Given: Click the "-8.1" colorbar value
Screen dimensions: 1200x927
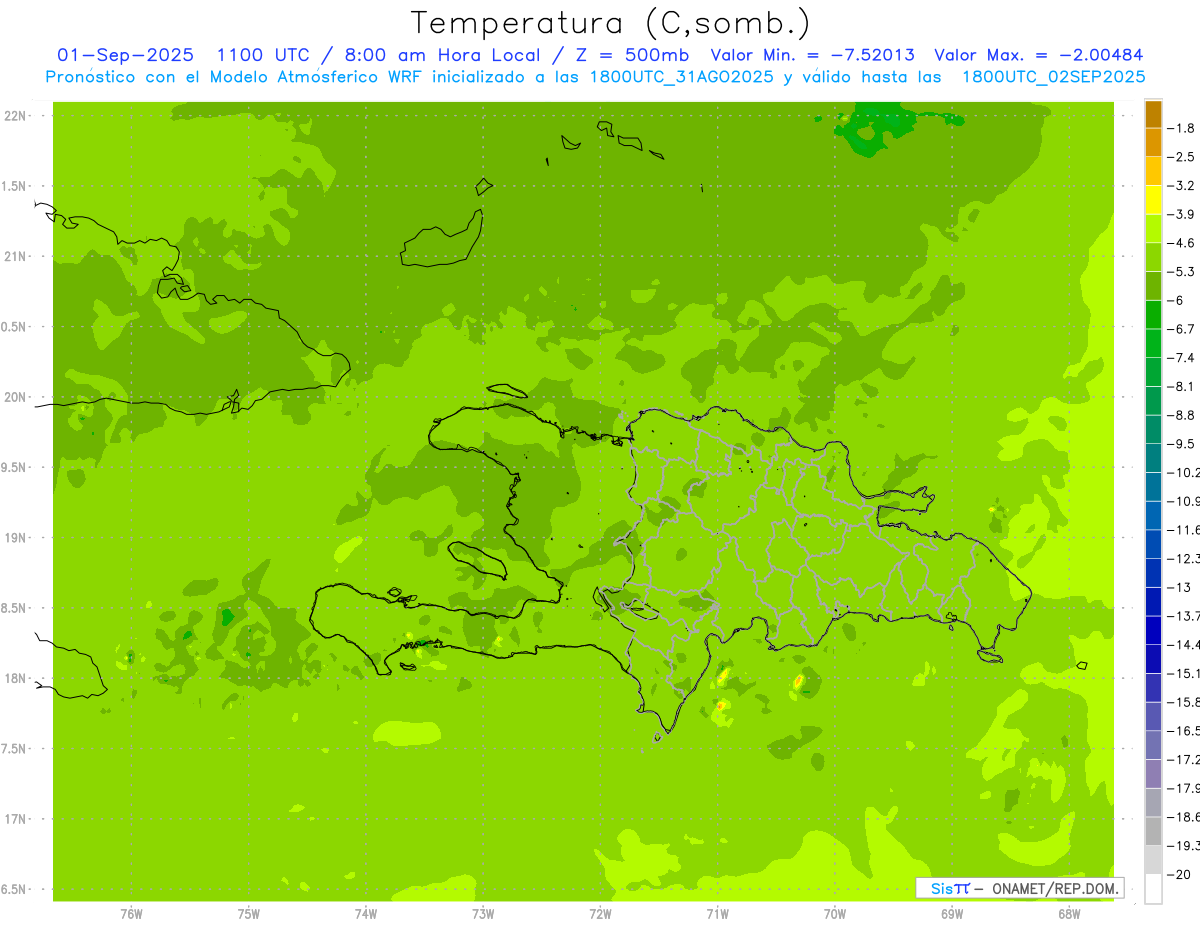Looking at the screenshot, I should pyautogui.click(x=1181, y=386).
